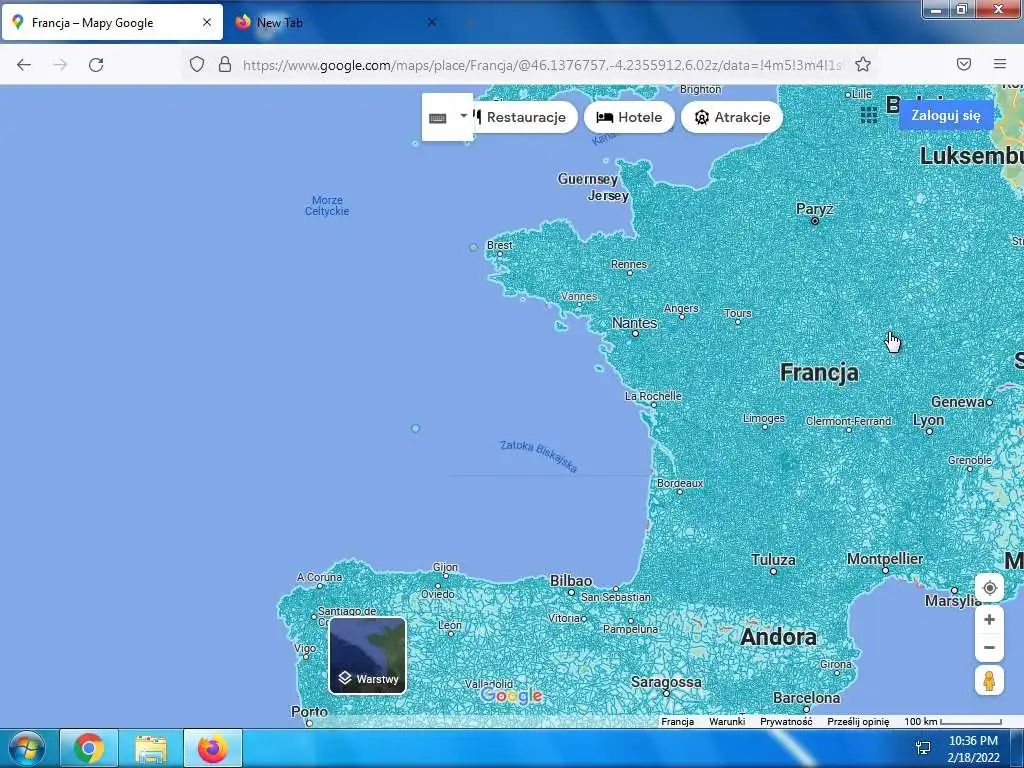This screenshot has height=768, width=1024.
Task: Toggle the 100 km map scale
Action: point(953,722)
